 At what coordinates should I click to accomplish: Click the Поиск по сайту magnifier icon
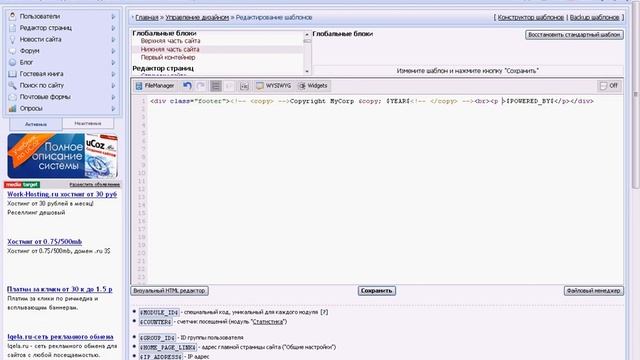(x=13, y=85)
